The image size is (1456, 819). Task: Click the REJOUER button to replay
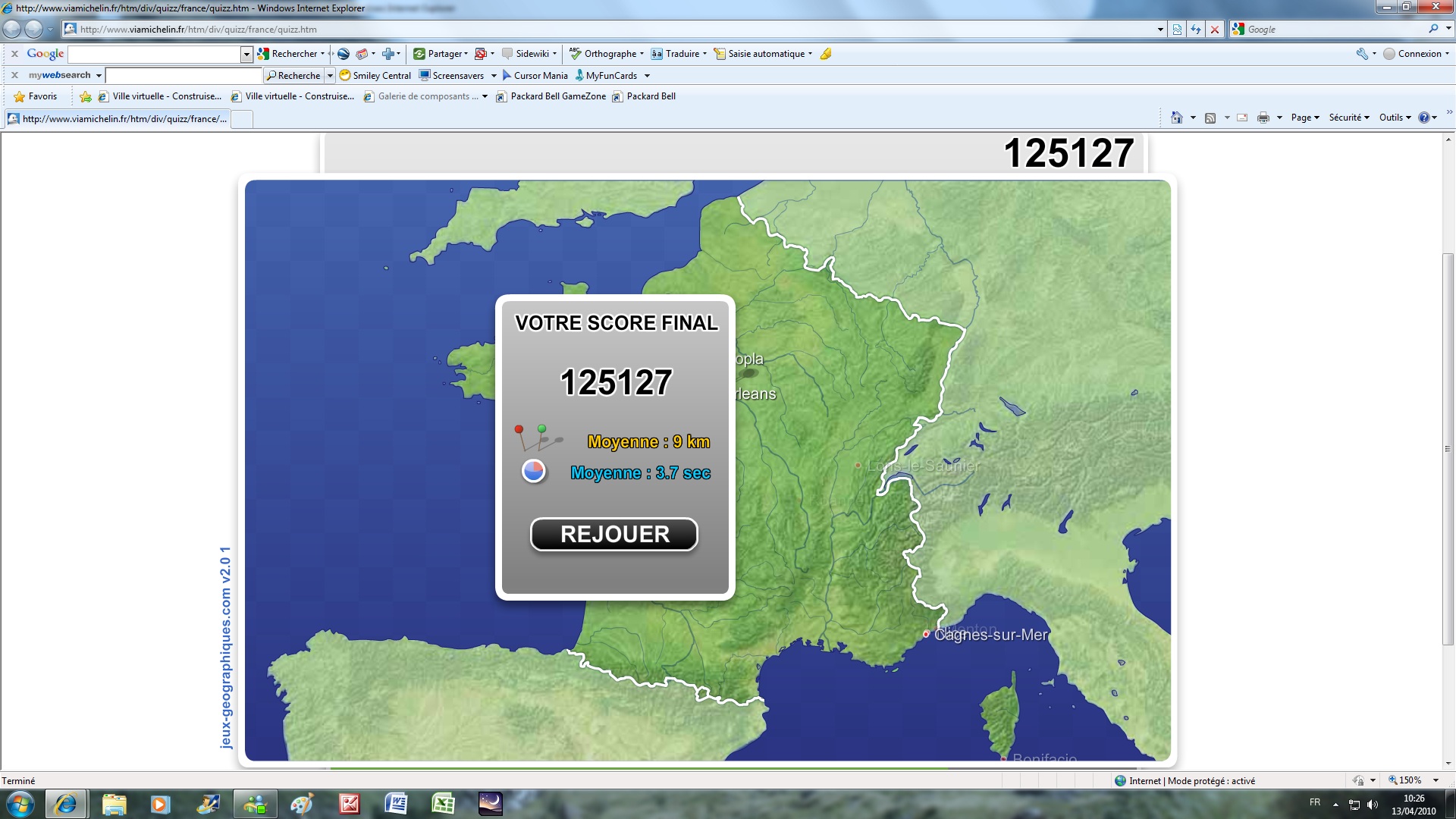[x=613, y=535]
